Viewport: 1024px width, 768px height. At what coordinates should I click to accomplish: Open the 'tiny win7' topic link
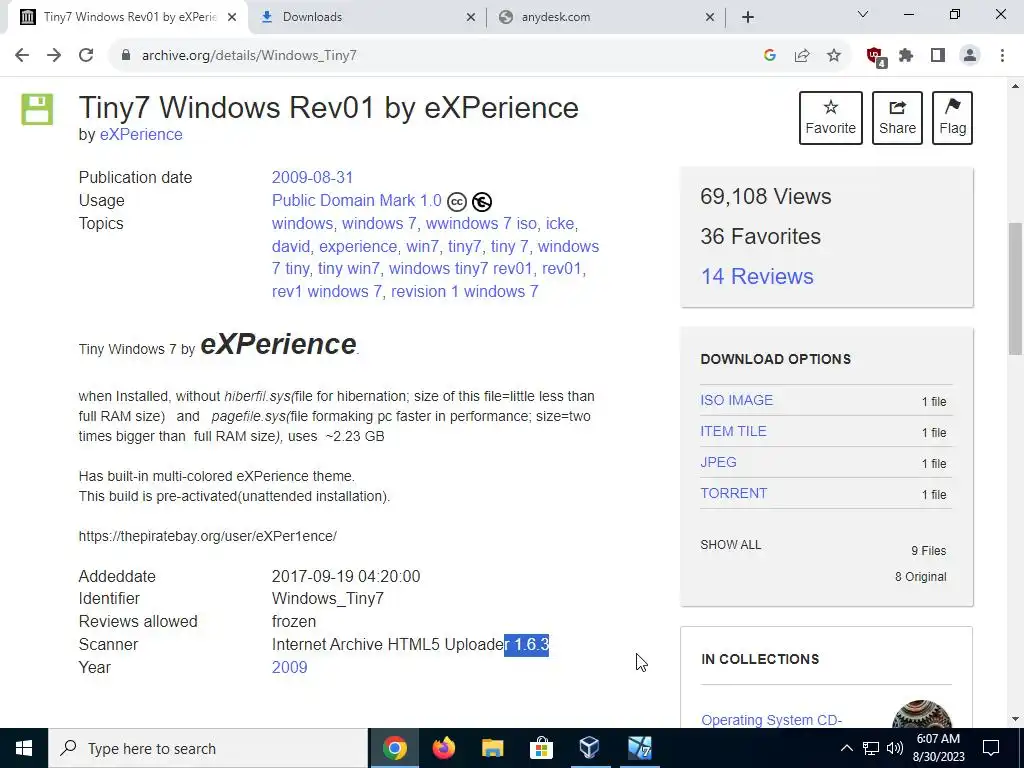click(x=349, y=268)
